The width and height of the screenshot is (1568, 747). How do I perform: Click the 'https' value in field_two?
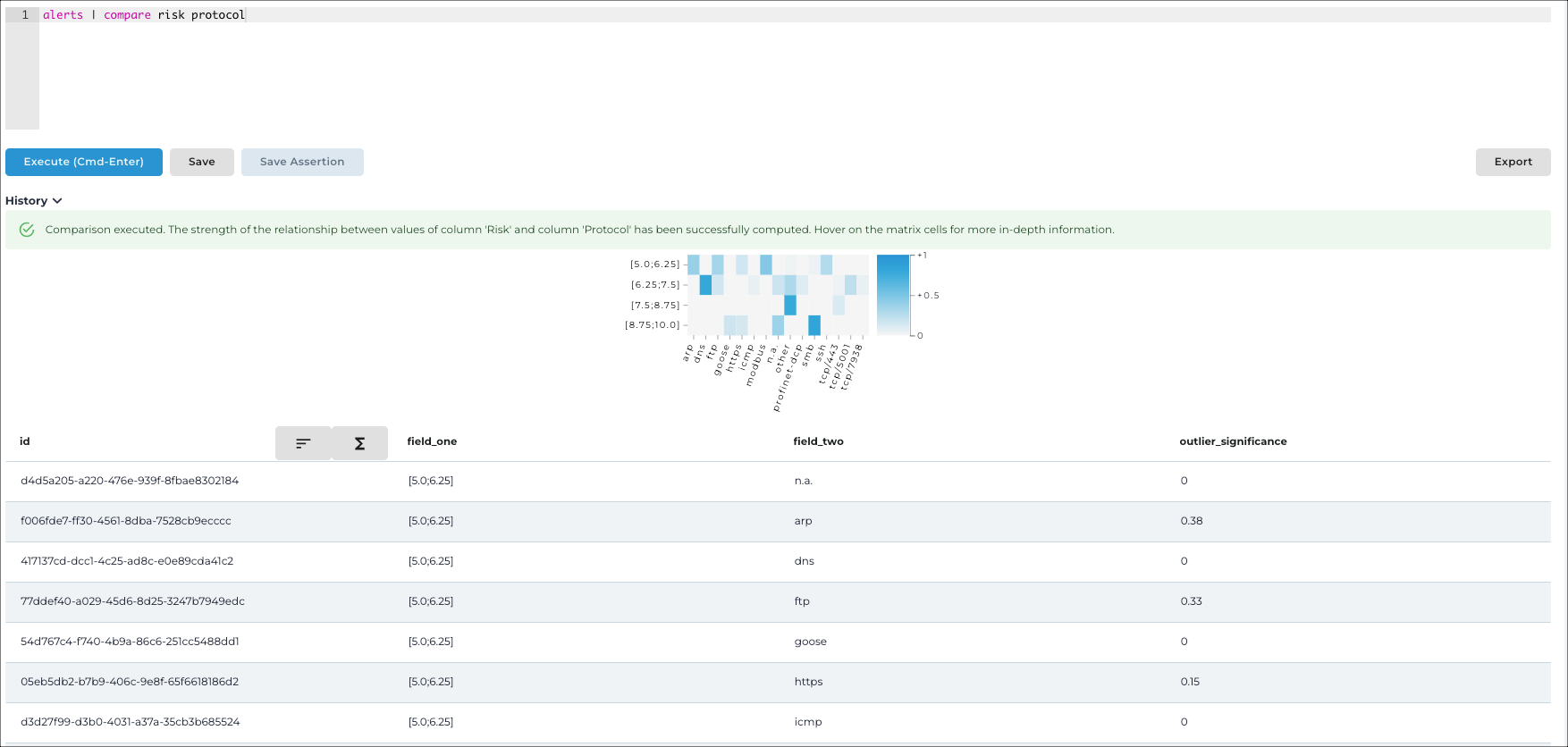point(809,682)
